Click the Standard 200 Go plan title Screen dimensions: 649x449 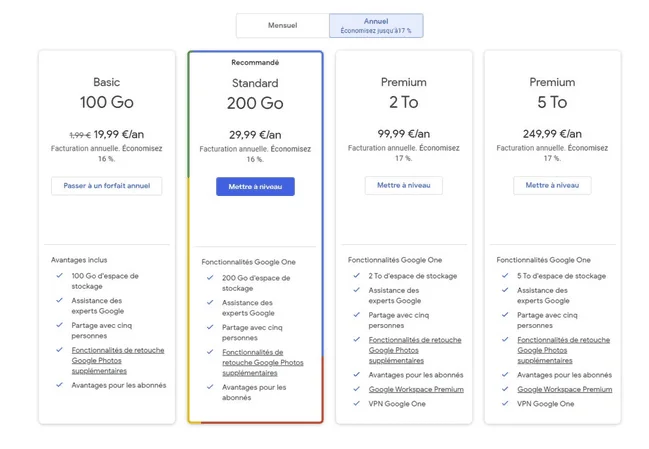[255, 94]
